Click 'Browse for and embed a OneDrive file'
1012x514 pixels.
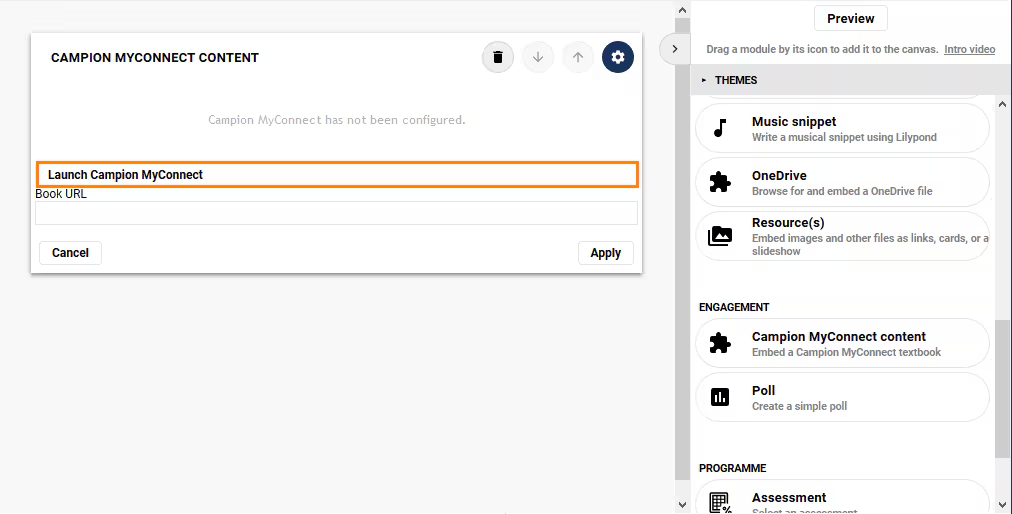tap(842, 191)
